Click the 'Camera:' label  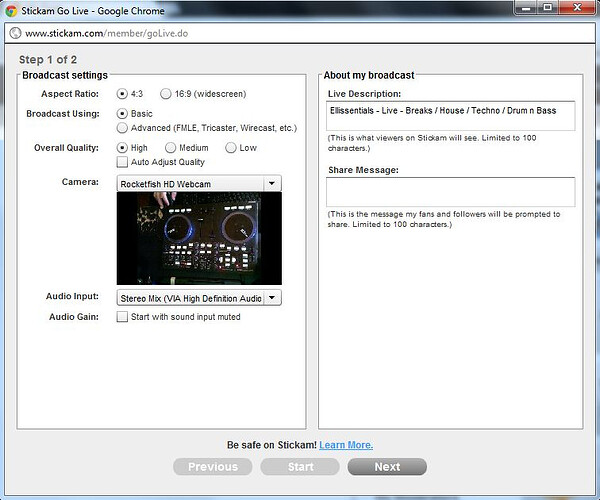click(80, 182)
